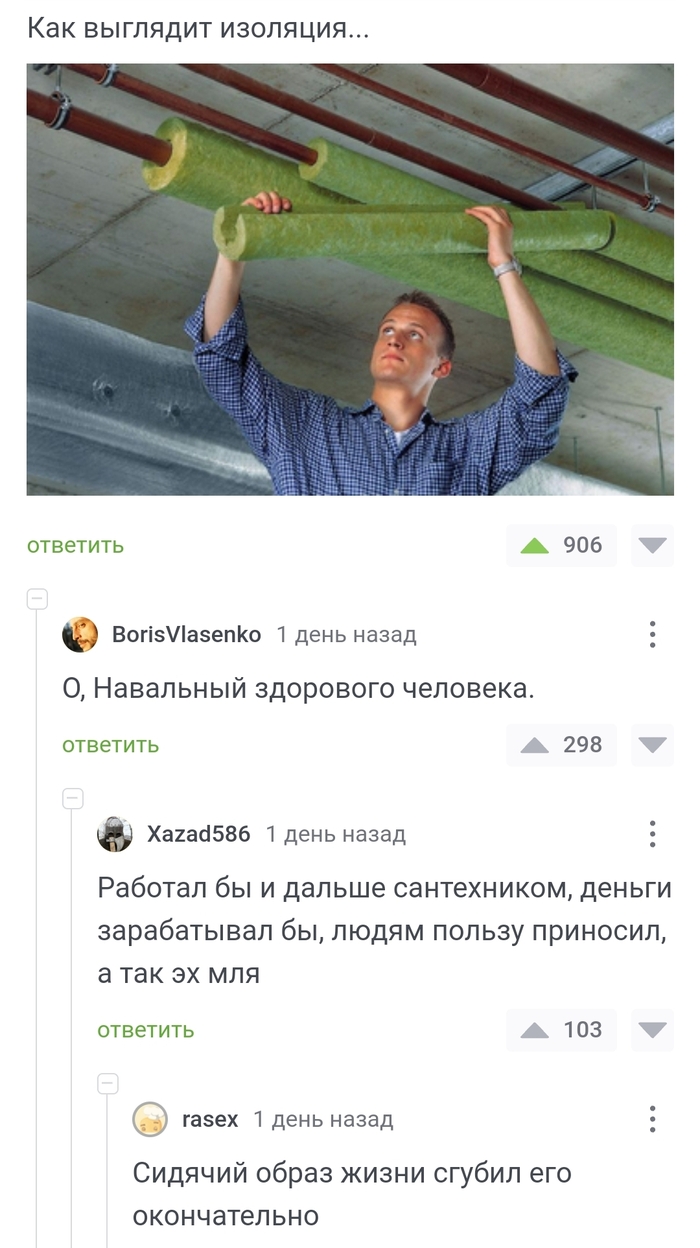Open Xazad586's avatar picture

(115, 834)
